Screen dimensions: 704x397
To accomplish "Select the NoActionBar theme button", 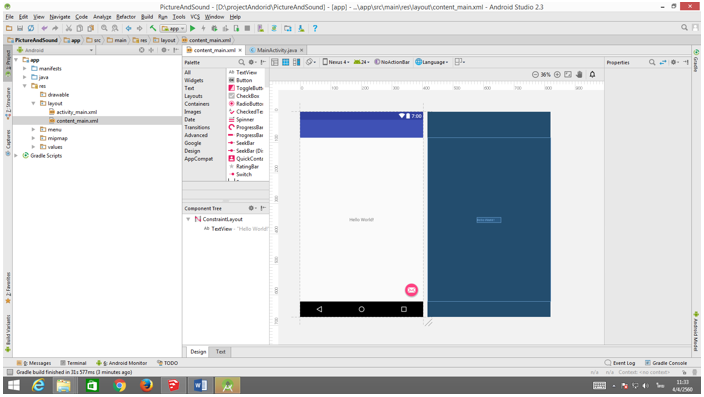I will 392,62.
